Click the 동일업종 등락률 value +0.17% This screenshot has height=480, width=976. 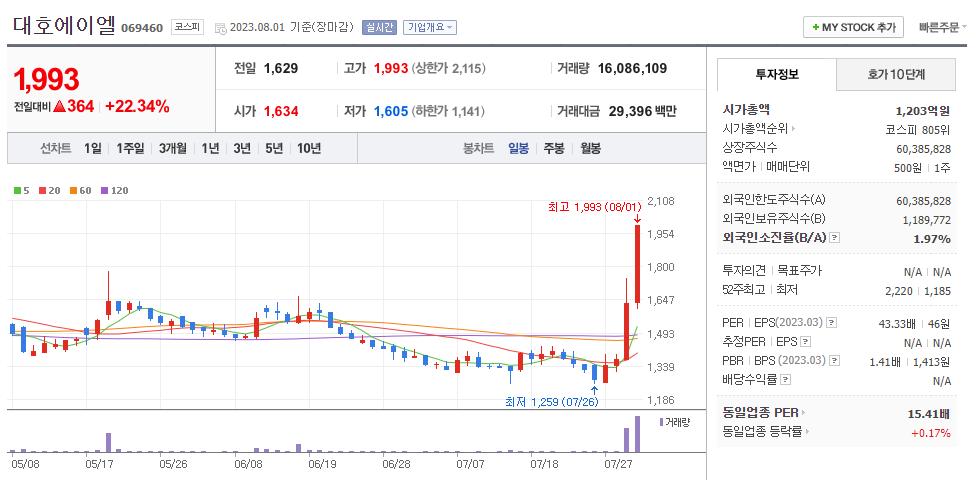tap(931, 433)
